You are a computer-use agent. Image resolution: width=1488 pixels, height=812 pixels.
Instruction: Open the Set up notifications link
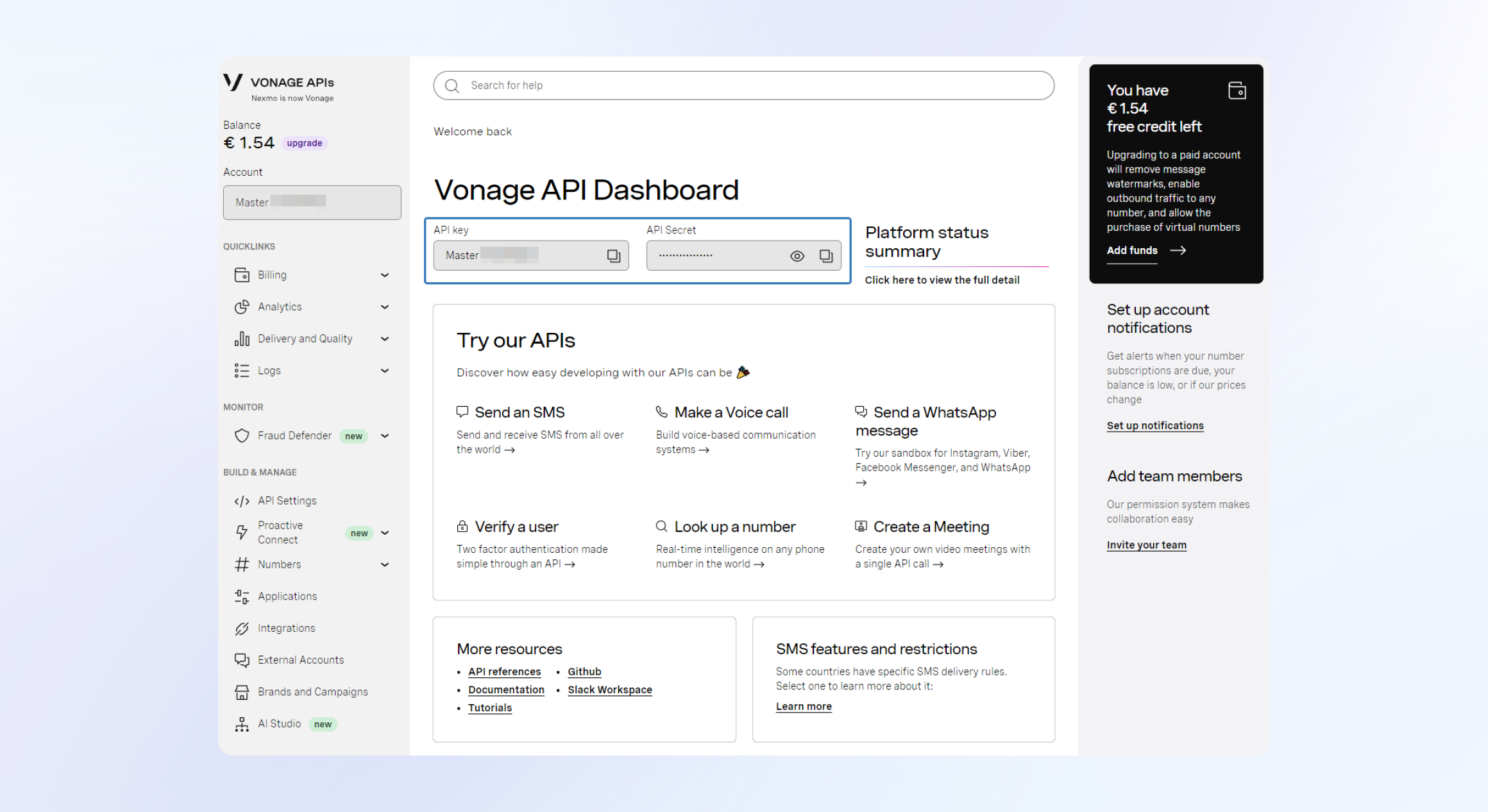1154,426
